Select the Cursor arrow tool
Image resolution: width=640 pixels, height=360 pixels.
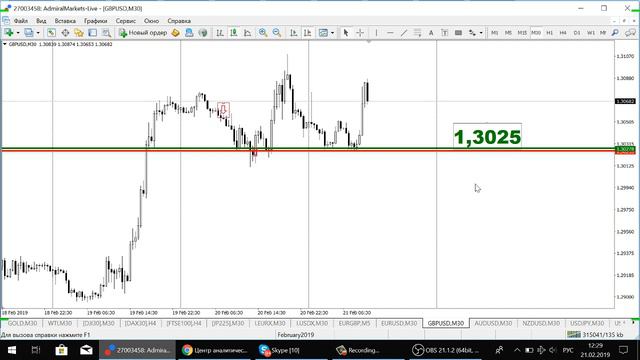[x=346, y=33]
